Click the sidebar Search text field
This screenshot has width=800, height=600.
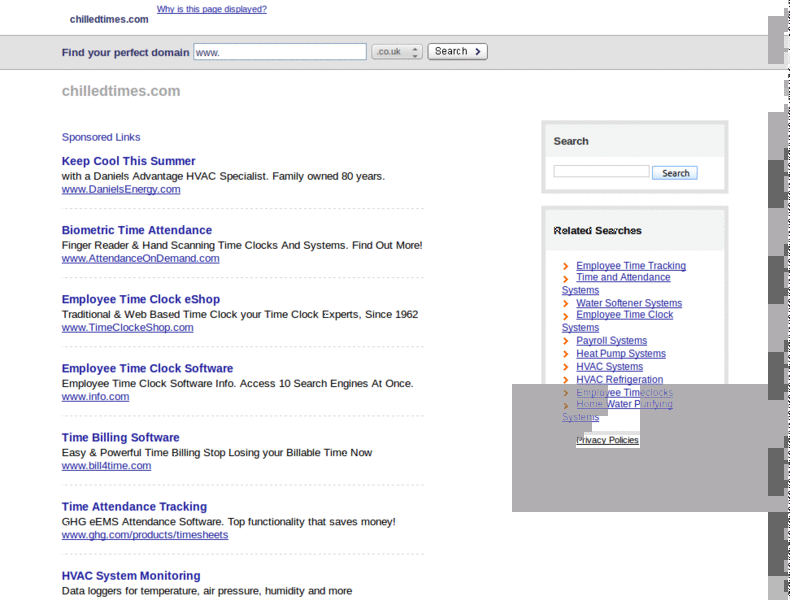pyautogui.click(x=601, y=171)
